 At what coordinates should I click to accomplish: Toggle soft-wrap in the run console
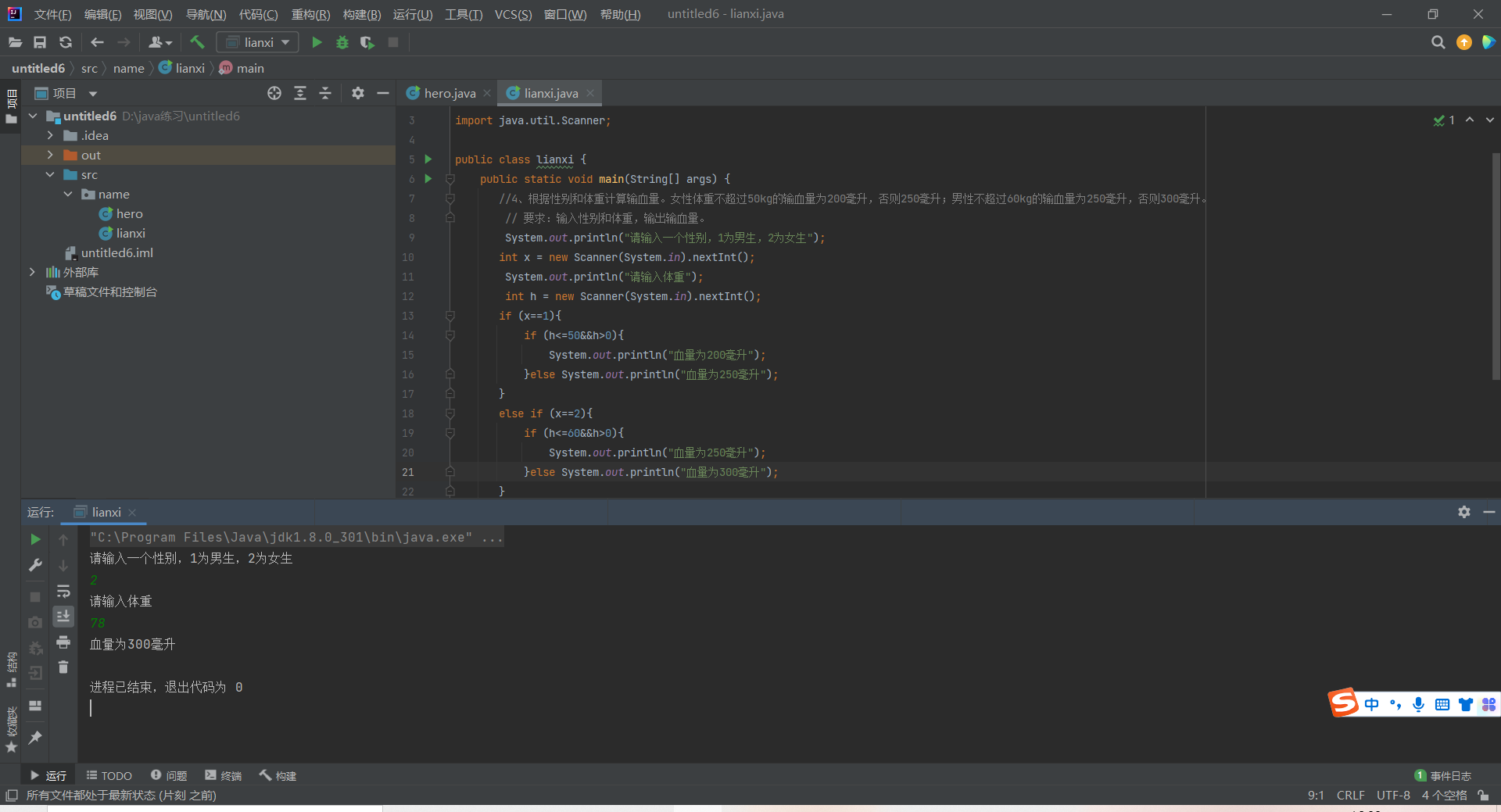[x=63, y=591]
